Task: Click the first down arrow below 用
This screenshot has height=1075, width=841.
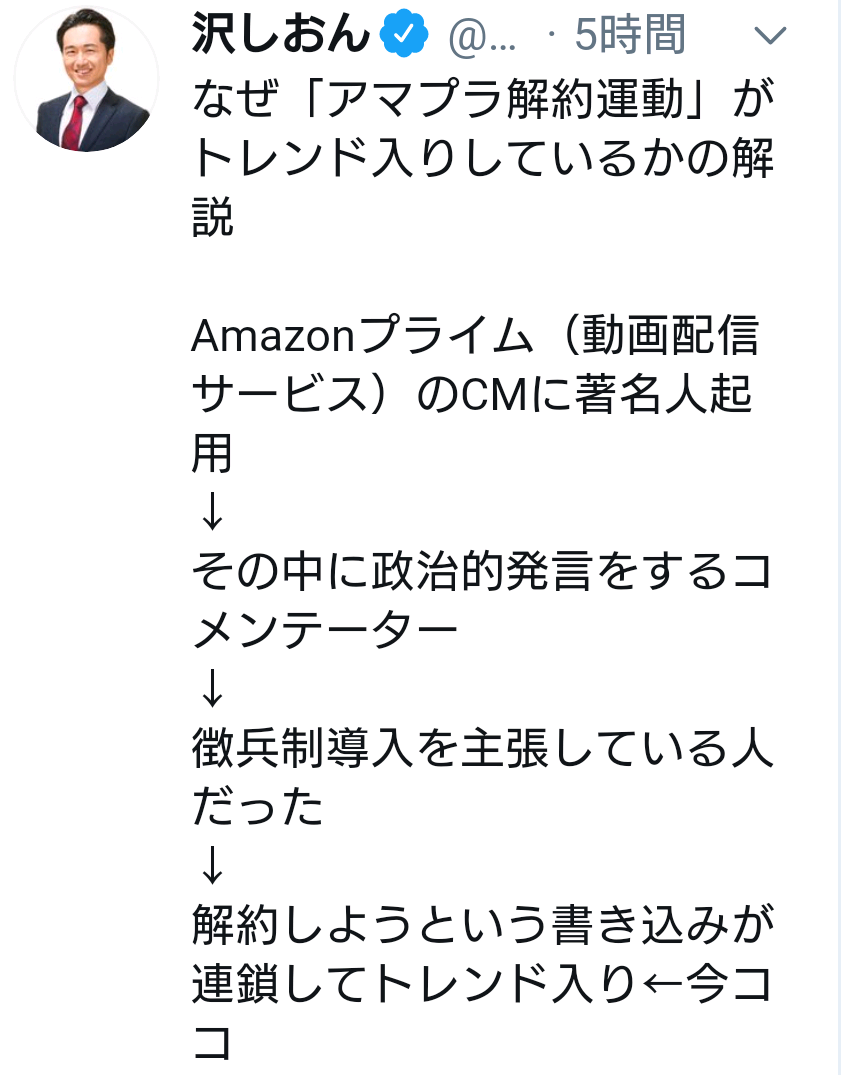Action: point(212,511)
